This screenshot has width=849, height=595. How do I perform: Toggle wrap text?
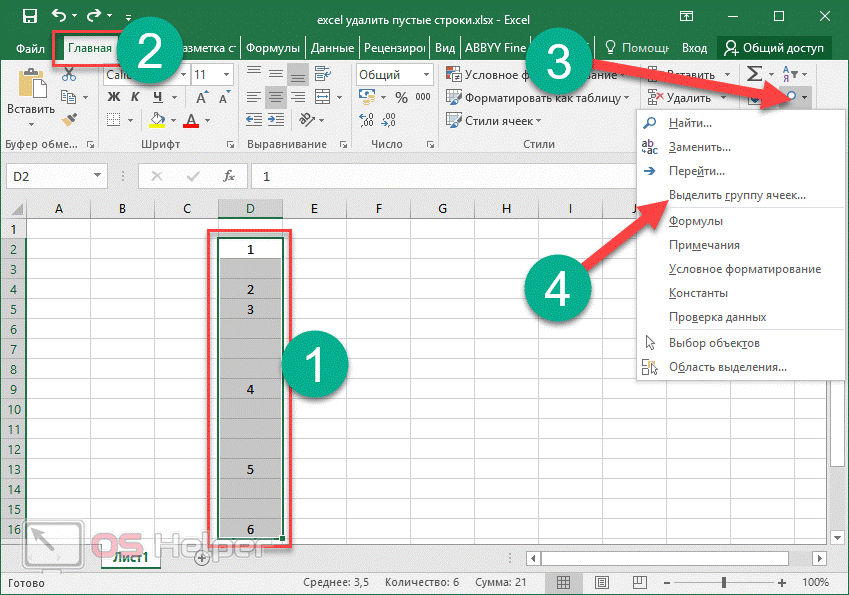323,74
